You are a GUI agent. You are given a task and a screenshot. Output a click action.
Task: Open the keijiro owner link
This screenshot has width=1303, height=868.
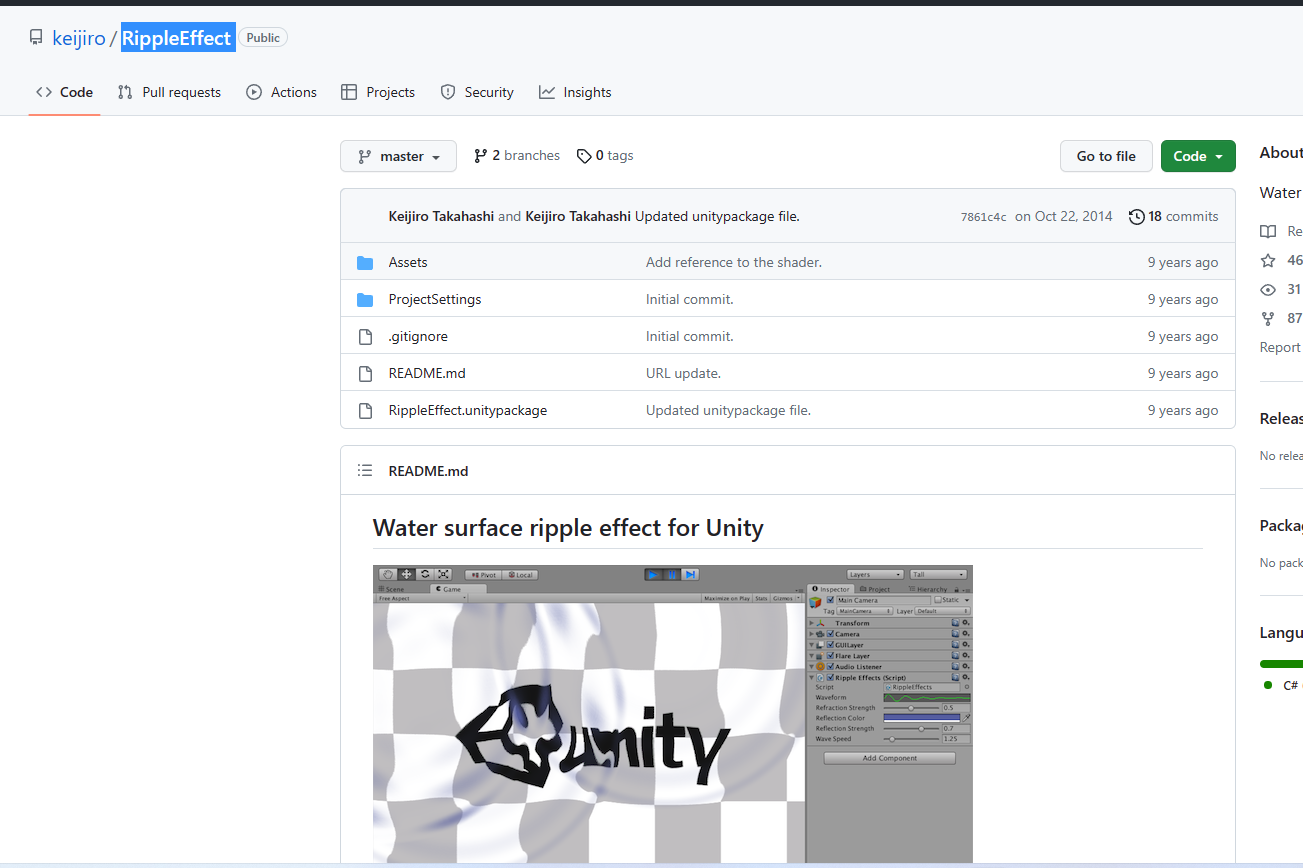pos(79,38)
